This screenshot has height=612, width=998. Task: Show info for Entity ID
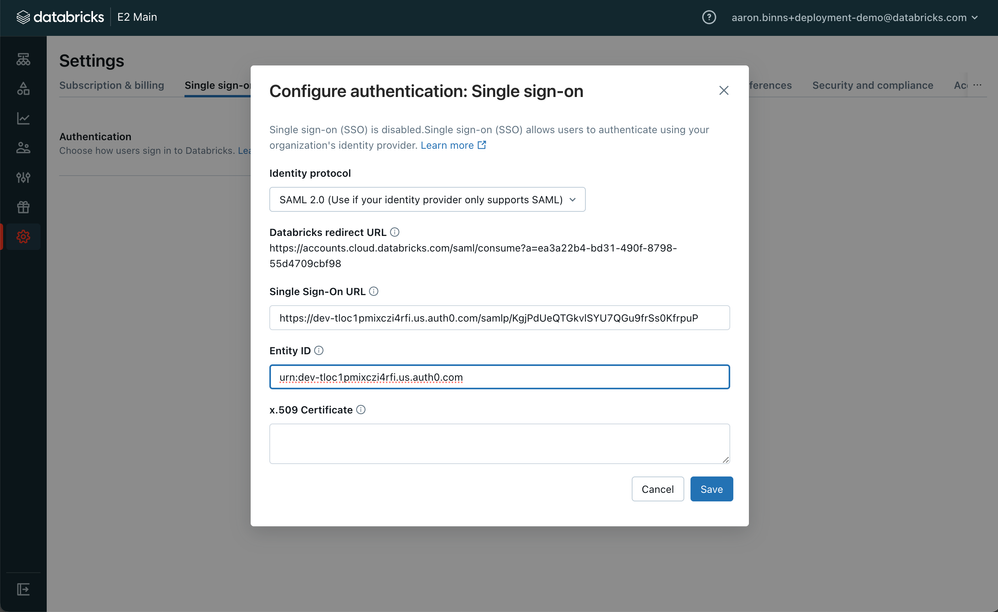319,351
